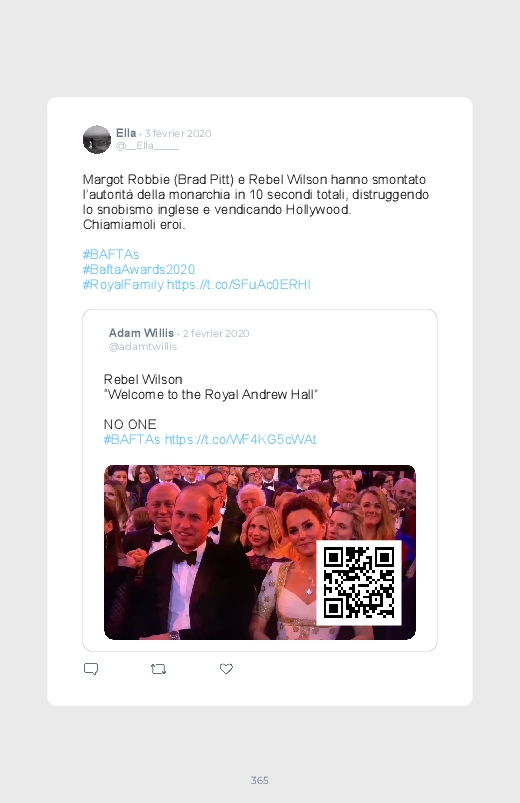Open the #BaftaAwards2020 hashtag

[x=139, y=269]
